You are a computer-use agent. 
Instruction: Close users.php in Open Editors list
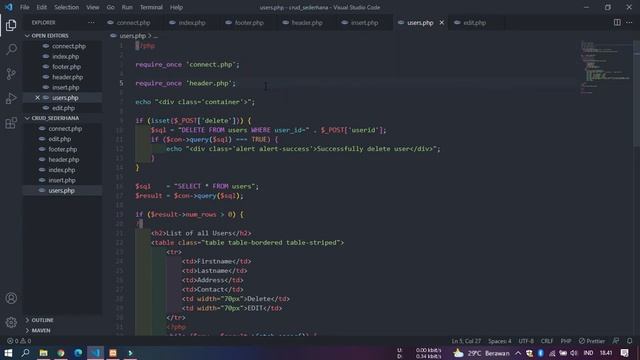(x=37, y=98)
